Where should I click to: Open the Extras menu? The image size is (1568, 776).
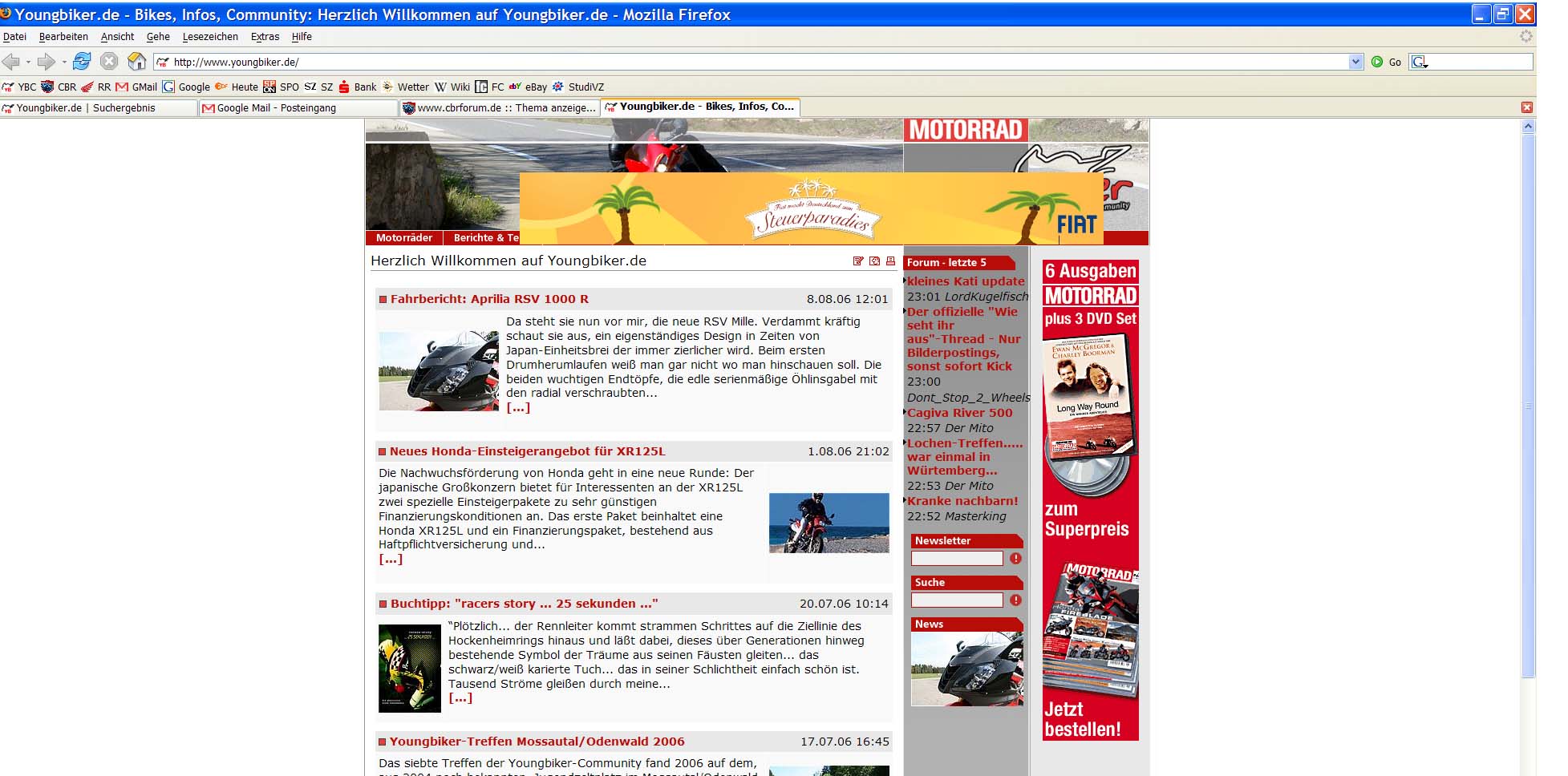click(265, 37)
